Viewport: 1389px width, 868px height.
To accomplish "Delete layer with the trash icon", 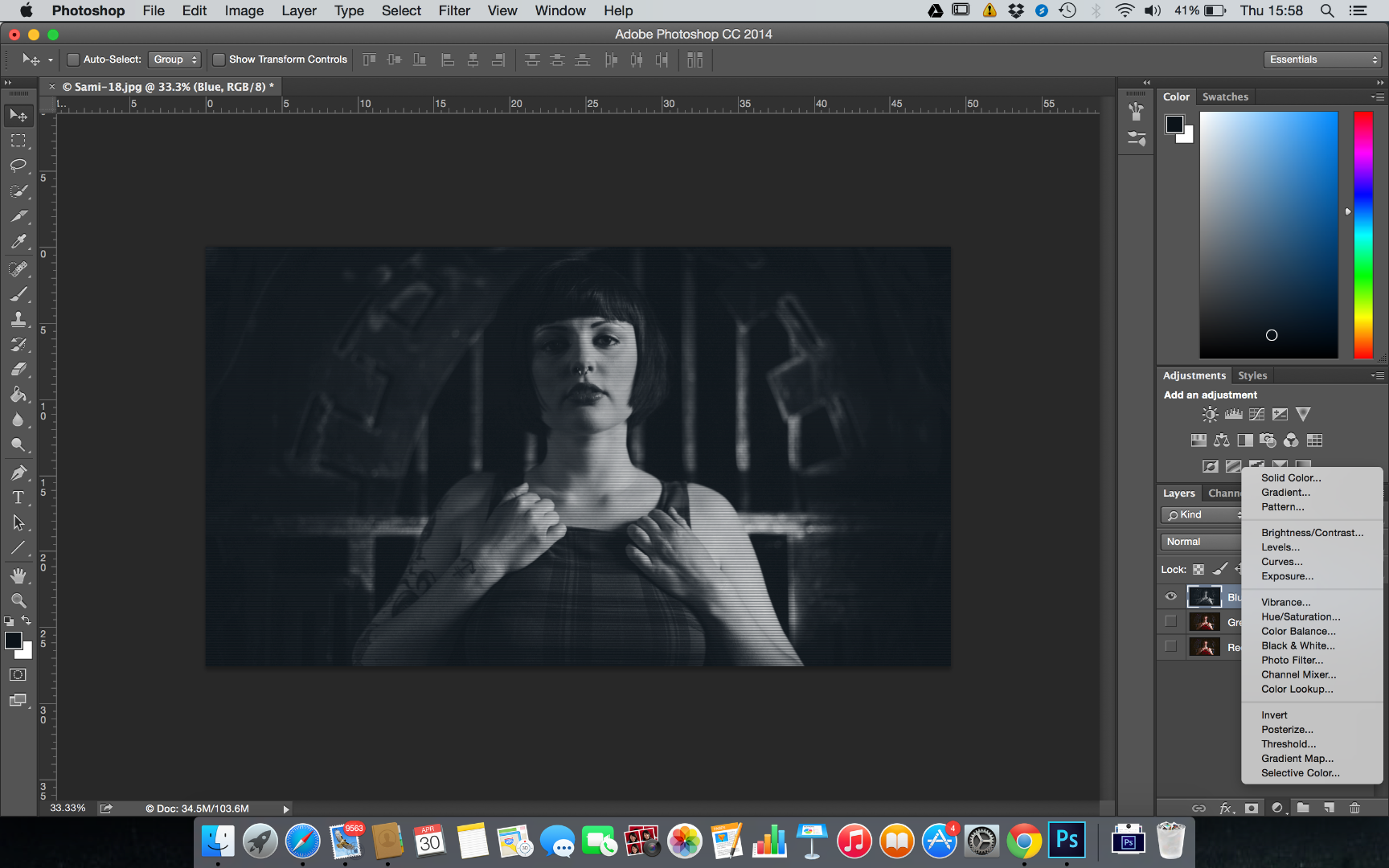I will point(1354,808).
